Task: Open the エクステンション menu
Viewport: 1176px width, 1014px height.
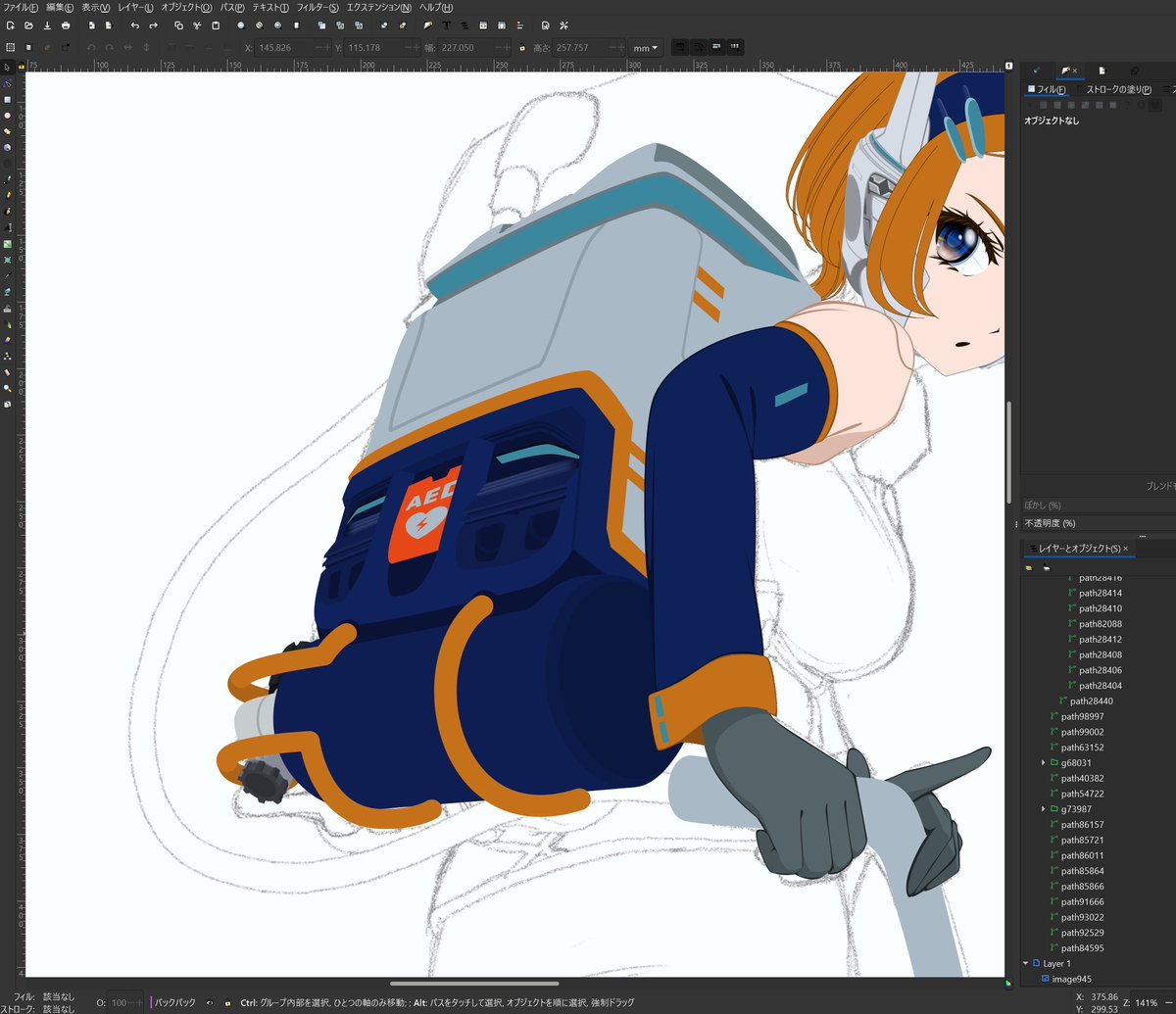Action: [379, 7]
